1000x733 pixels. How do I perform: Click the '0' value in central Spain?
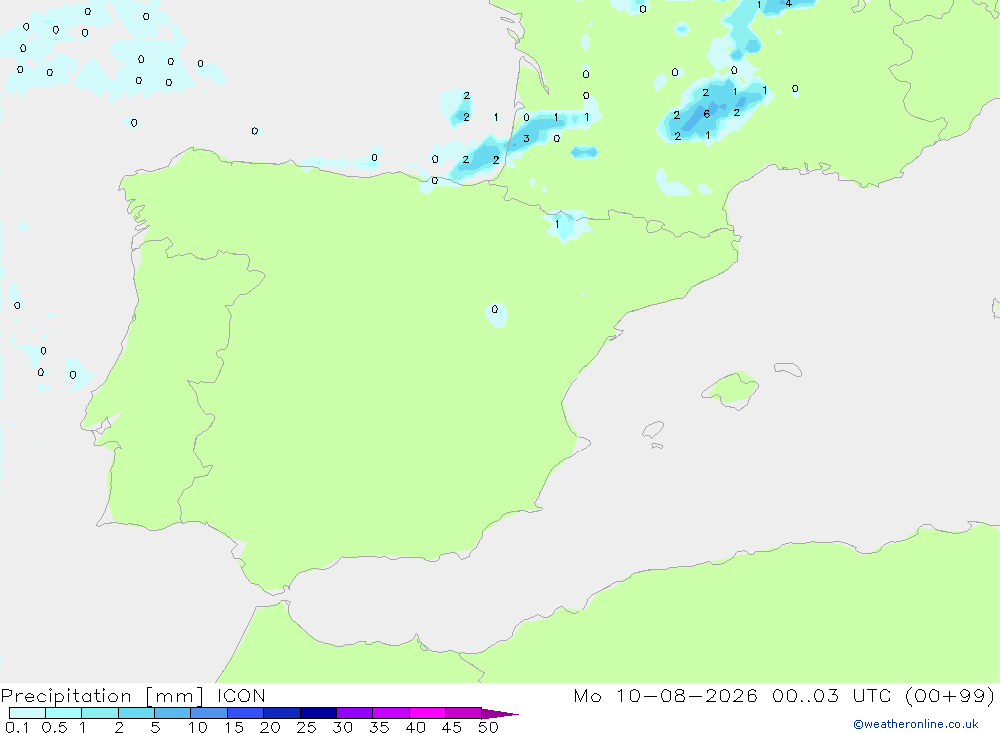(x=495, y=309)
